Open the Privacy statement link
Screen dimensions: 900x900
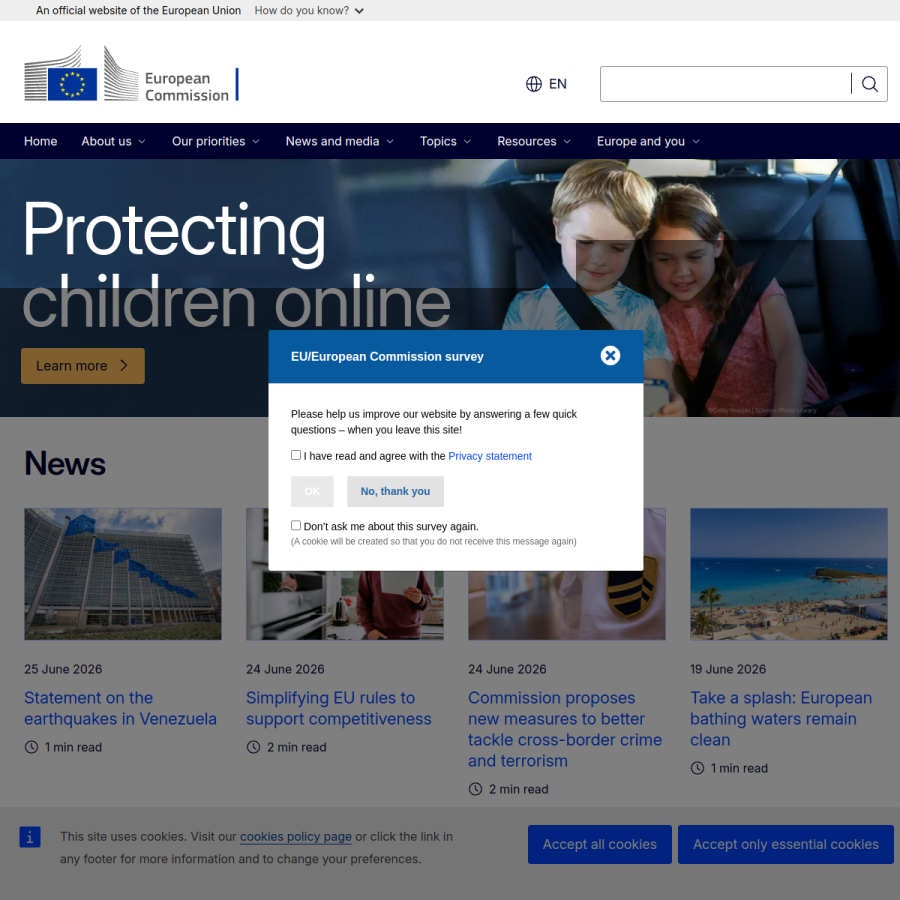tap(490, 456)
